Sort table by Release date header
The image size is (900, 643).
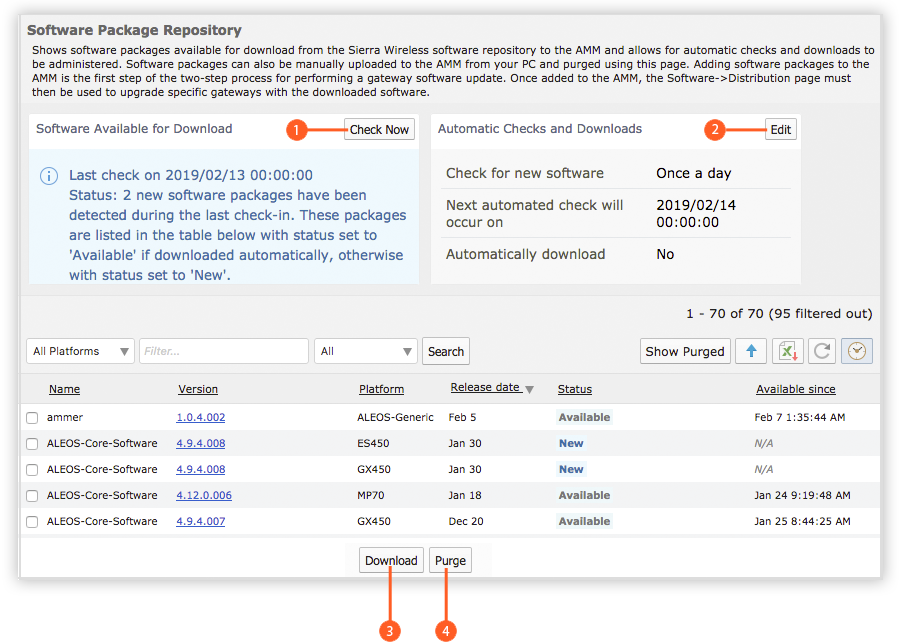[x=485, y=388]
